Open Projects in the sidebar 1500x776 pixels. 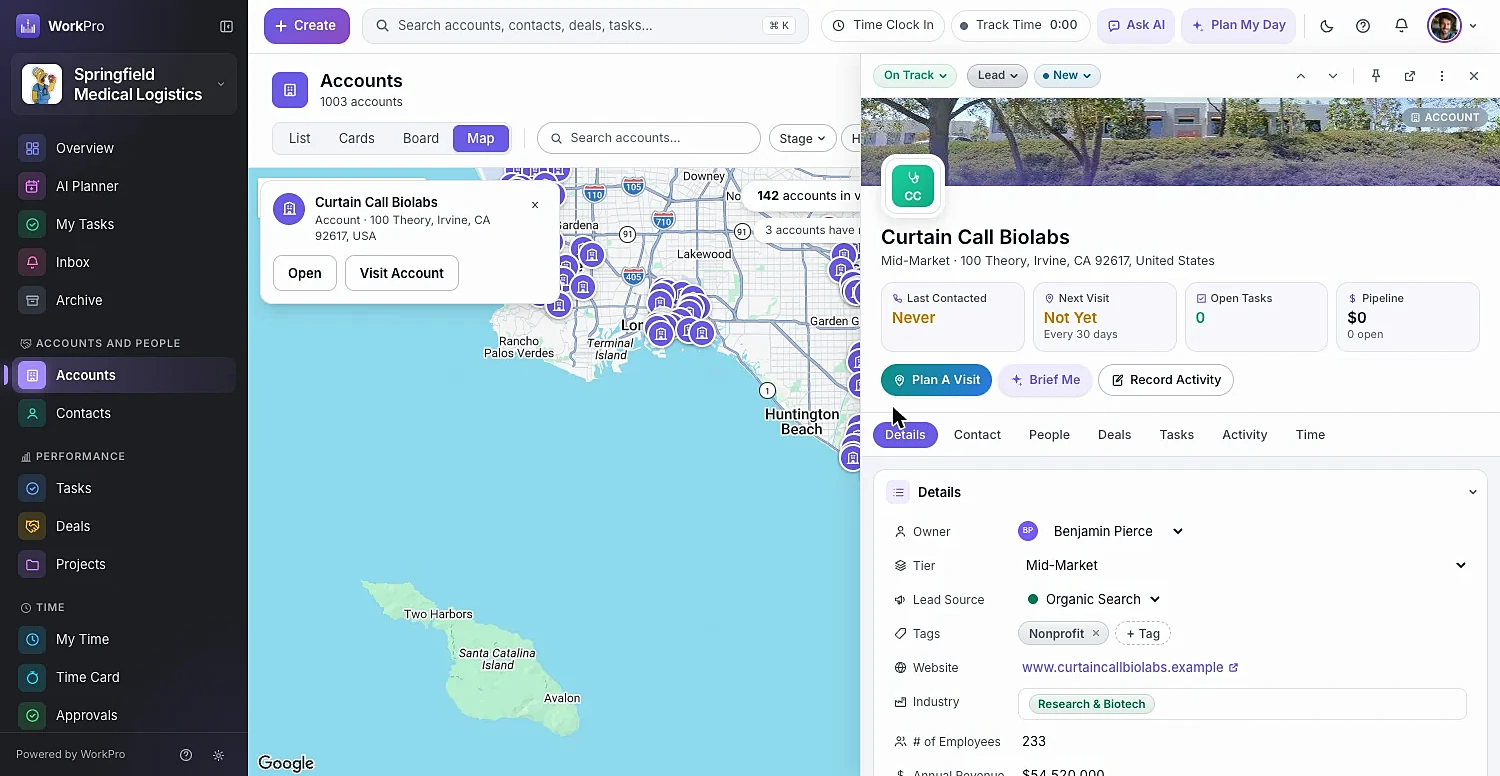coord(124,564)
